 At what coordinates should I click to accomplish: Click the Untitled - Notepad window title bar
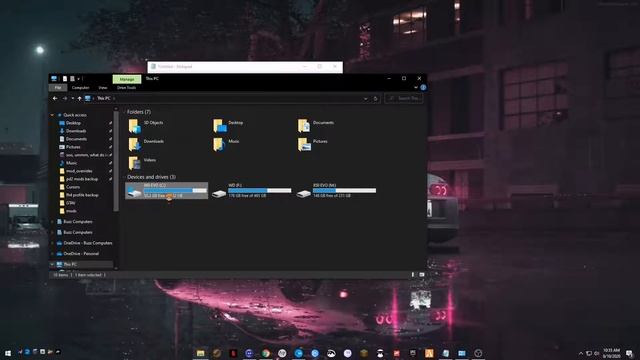(245, 67)
